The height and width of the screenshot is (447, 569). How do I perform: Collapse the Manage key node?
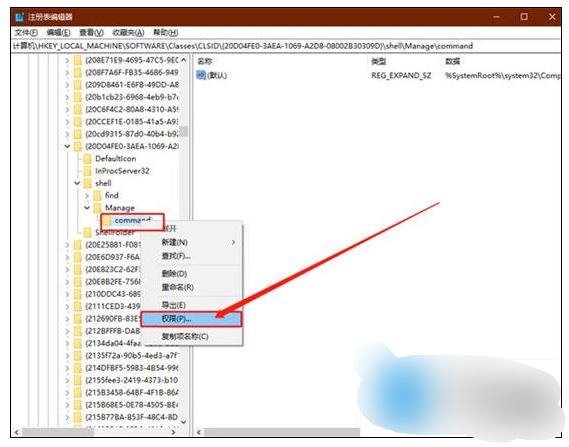(x=87, y=208)
